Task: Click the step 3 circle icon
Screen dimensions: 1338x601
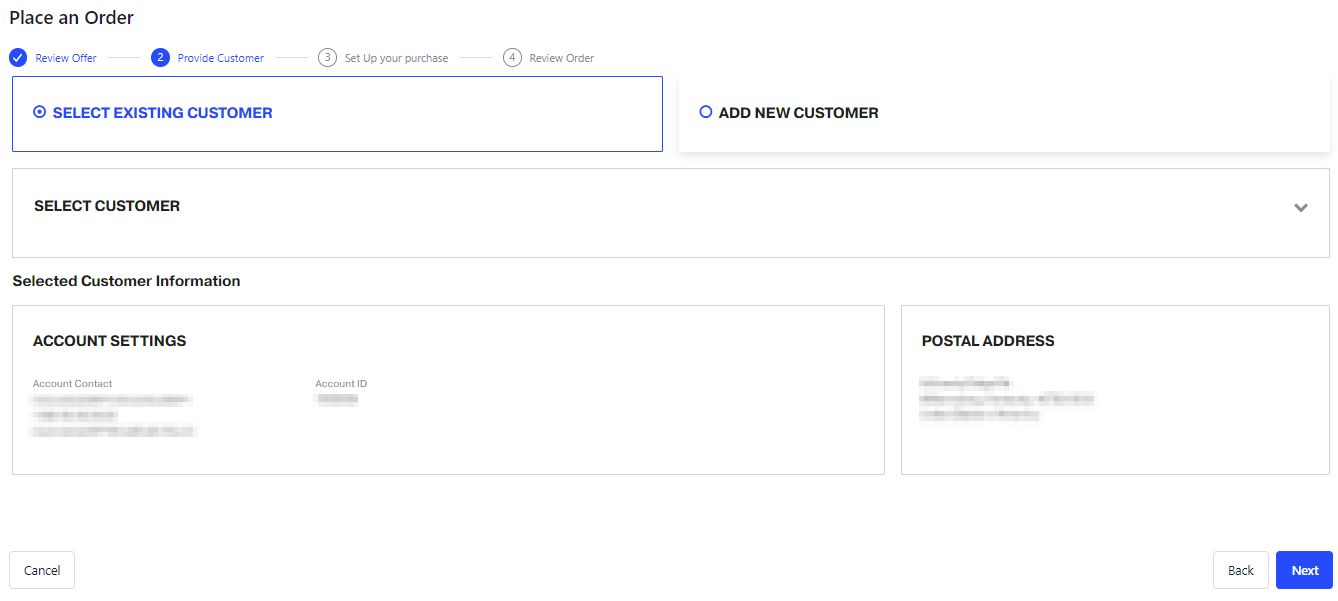Action: pos(327,57)
